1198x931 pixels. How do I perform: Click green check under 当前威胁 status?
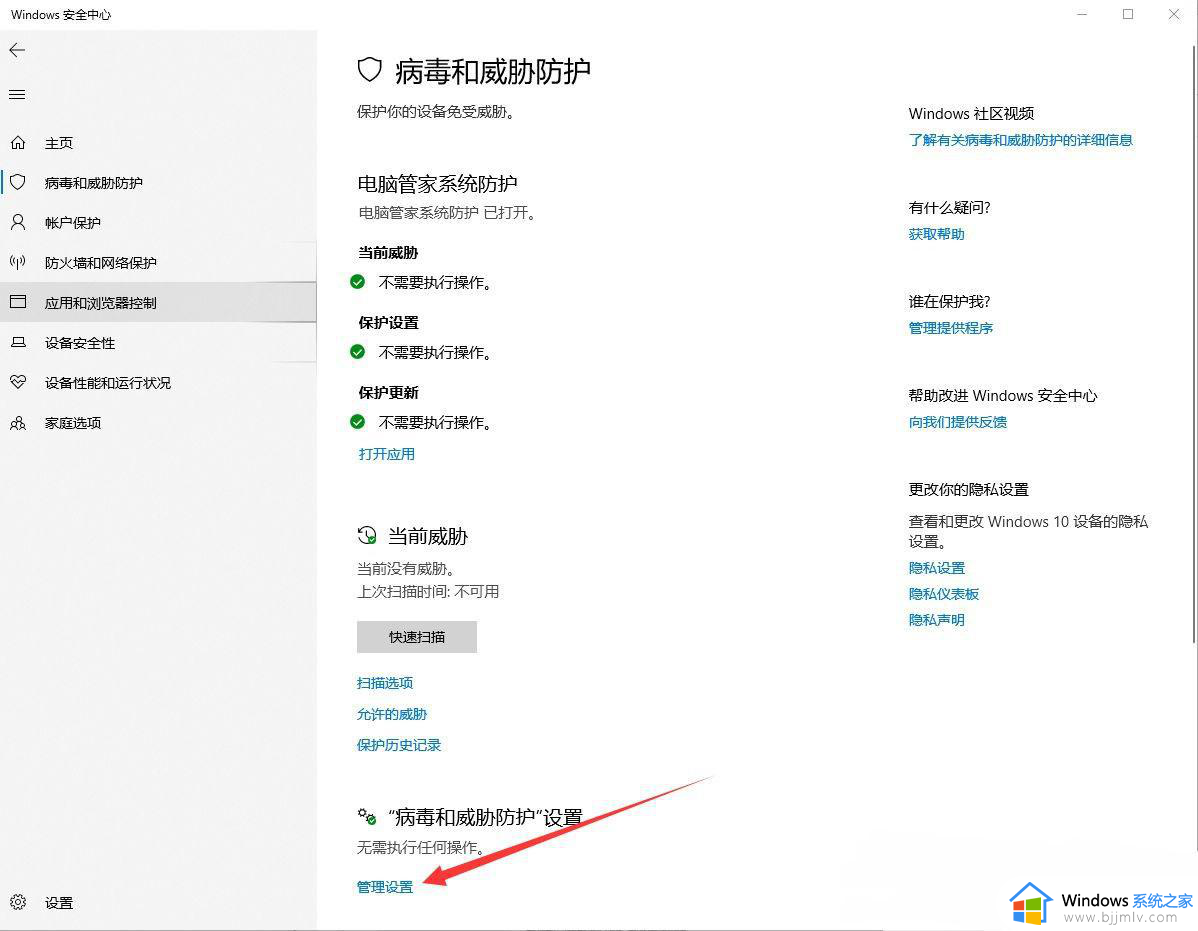[358, 282]
